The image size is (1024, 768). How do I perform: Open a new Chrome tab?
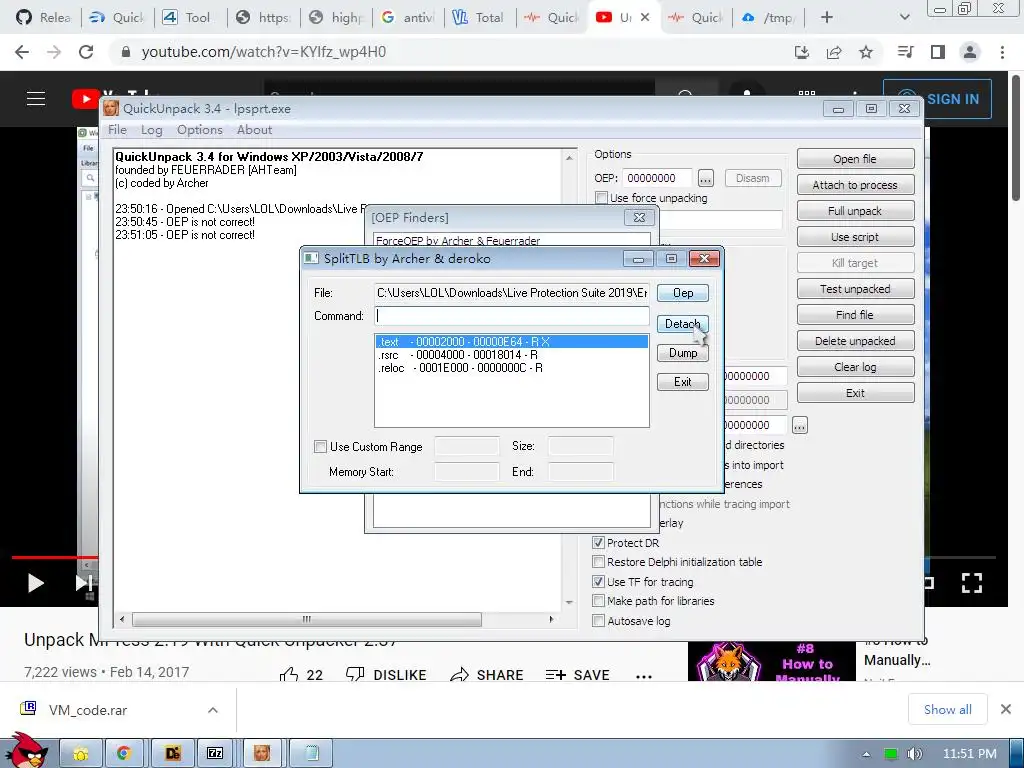point(827,18)
